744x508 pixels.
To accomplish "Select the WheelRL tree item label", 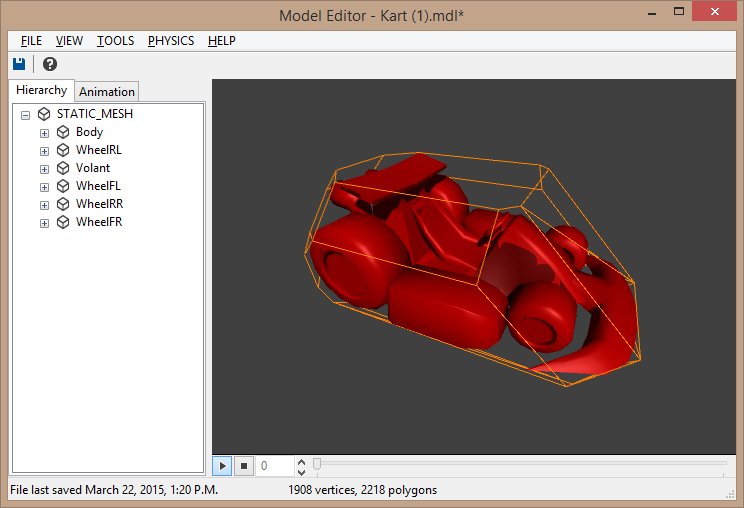I will pyautogui.click(x=99, y=150).
